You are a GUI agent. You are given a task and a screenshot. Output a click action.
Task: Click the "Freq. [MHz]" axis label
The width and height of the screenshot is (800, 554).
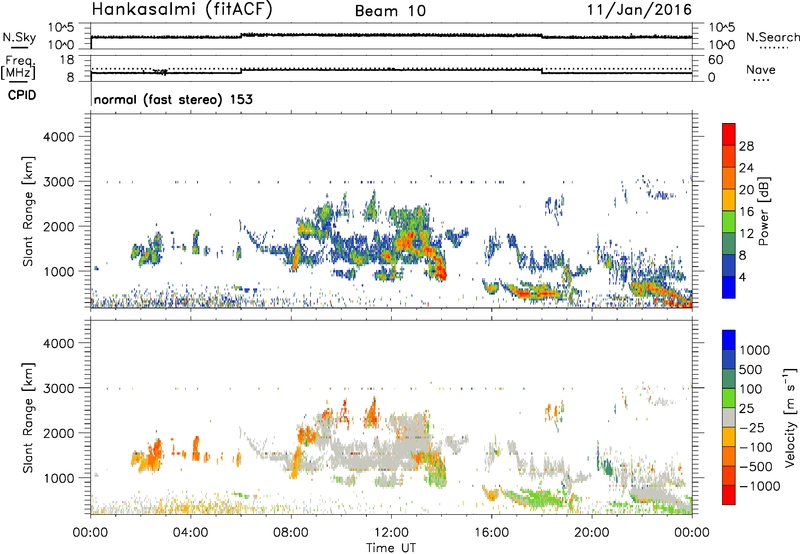coord(18,67)
